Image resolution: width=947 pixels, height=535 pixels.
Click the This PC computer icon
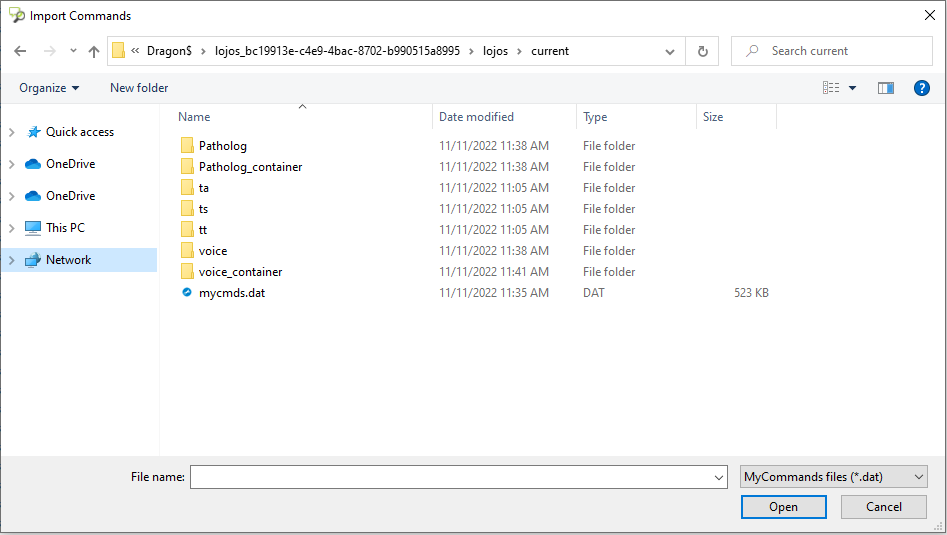click(33, 228)
